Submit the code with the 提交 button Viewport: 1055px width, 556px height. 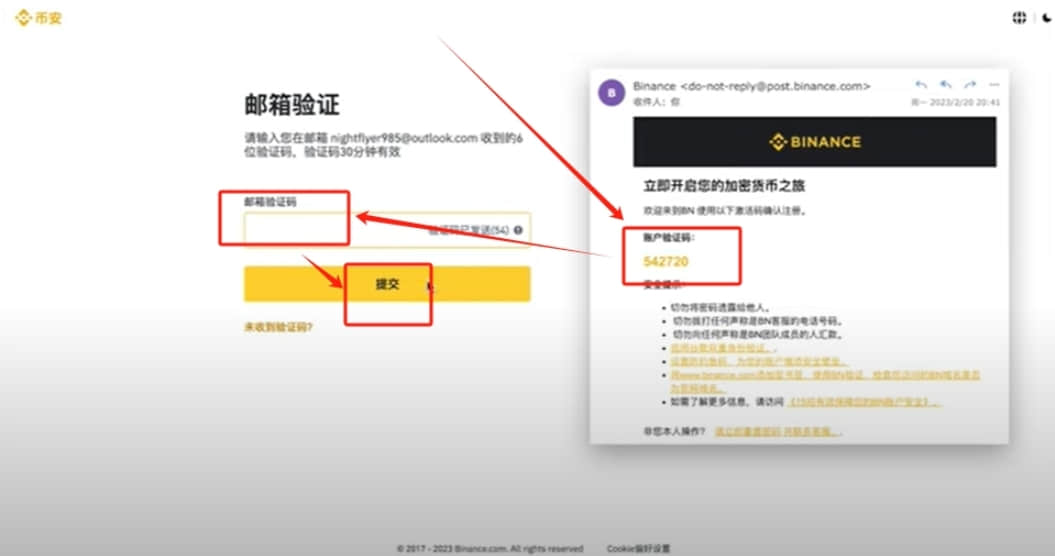tap(387, 284)
